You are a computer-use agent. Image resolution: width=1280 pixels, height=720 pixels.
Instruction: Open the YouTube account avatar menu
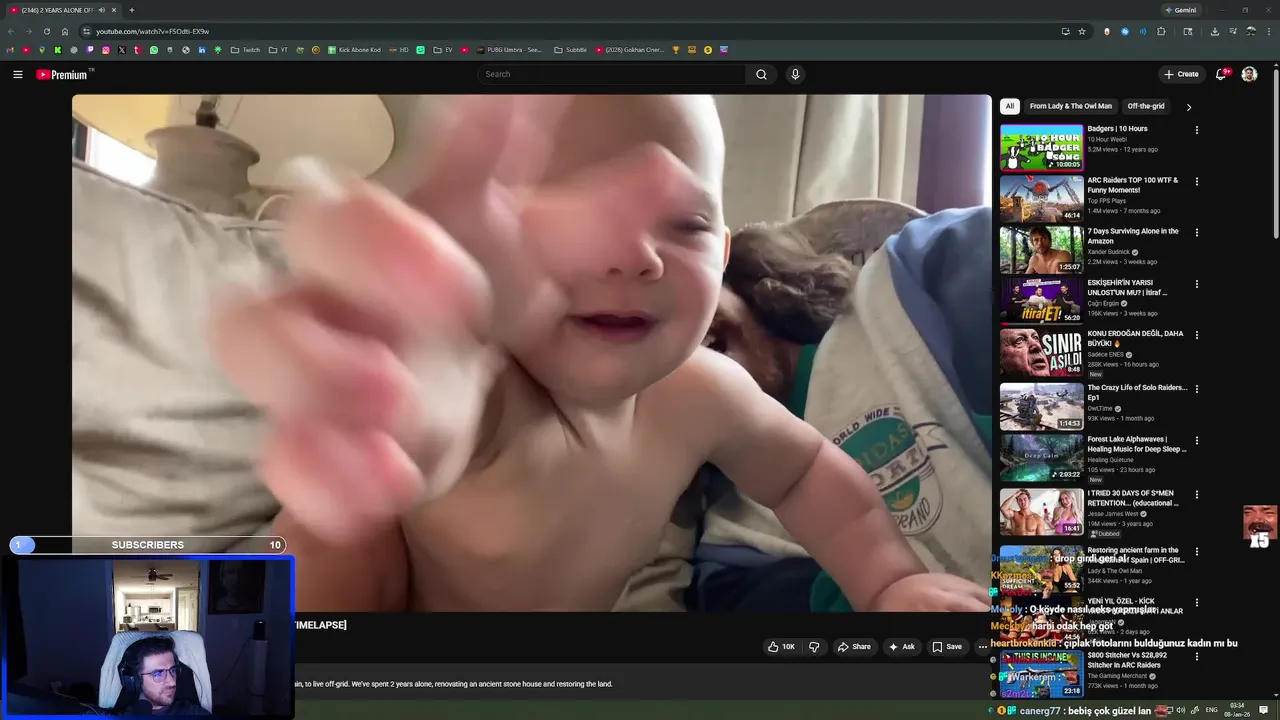click(x=1249, y=74)
